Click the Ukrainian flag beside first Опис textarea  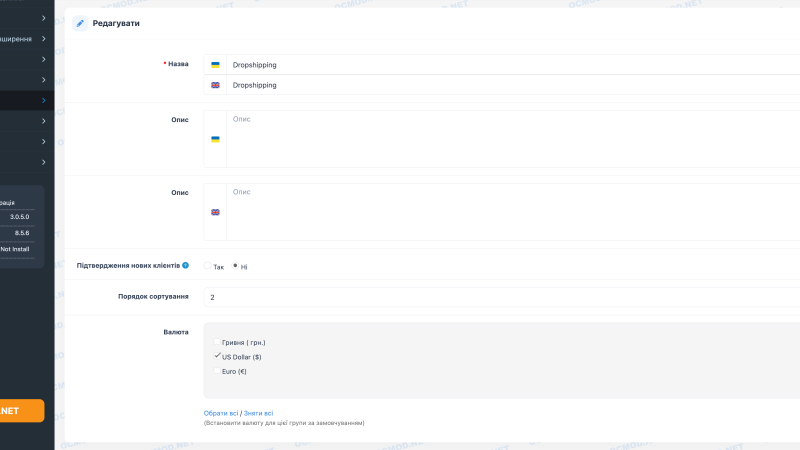pos(215,139)
